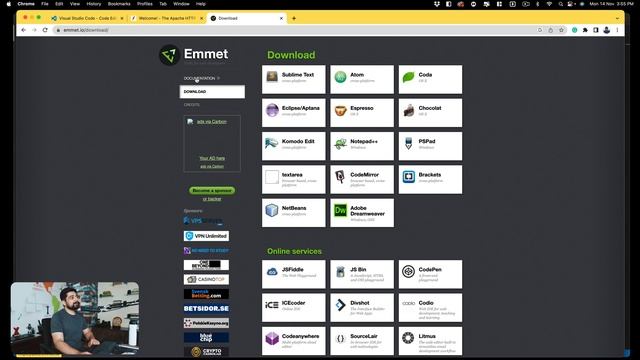Screen dimensions: 640x360
Task: Follow the 'or backer' link
Action: [212, 199]
